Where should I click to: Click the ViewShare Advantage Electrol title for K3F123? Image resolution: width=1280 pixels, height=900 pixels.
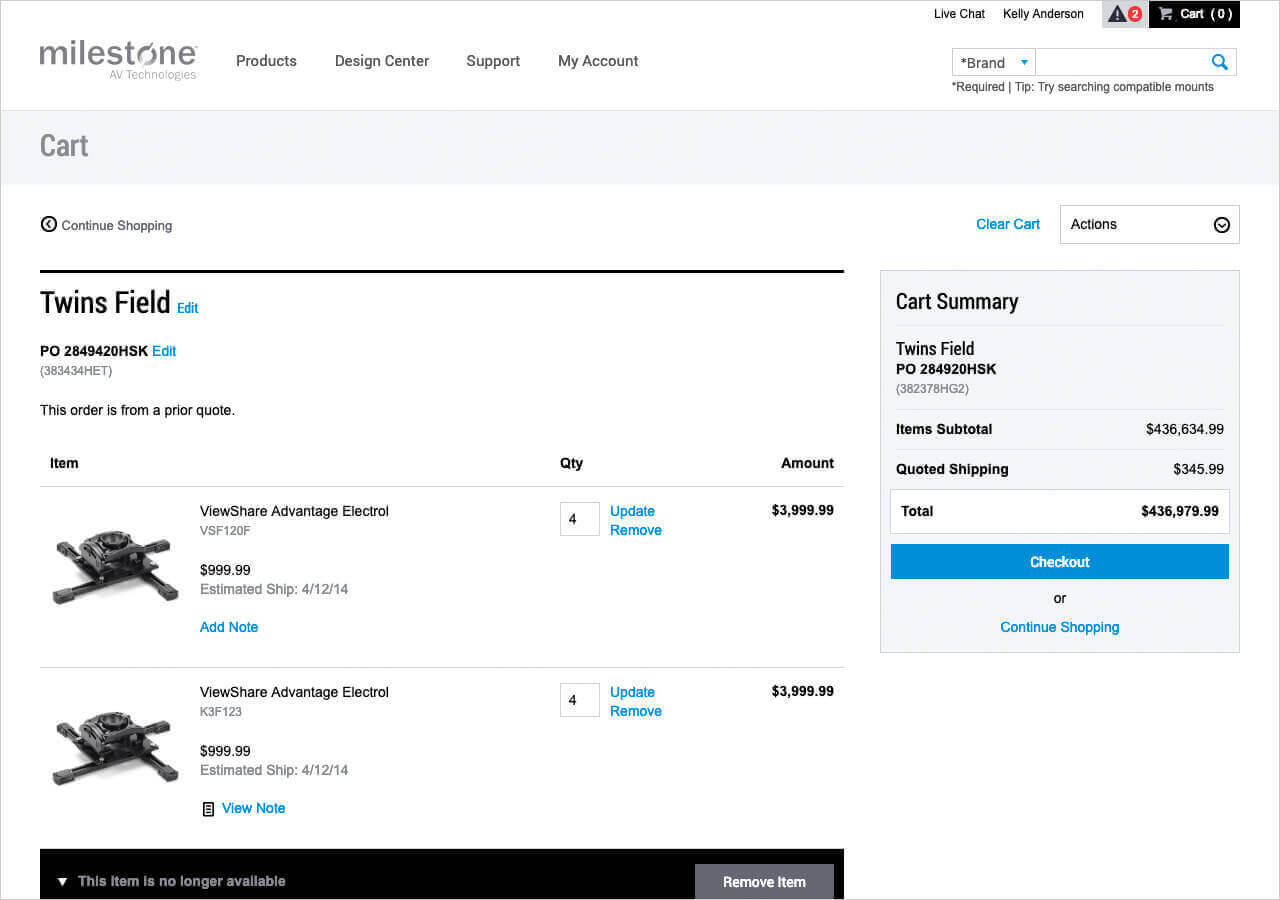(x=294, y=692)
